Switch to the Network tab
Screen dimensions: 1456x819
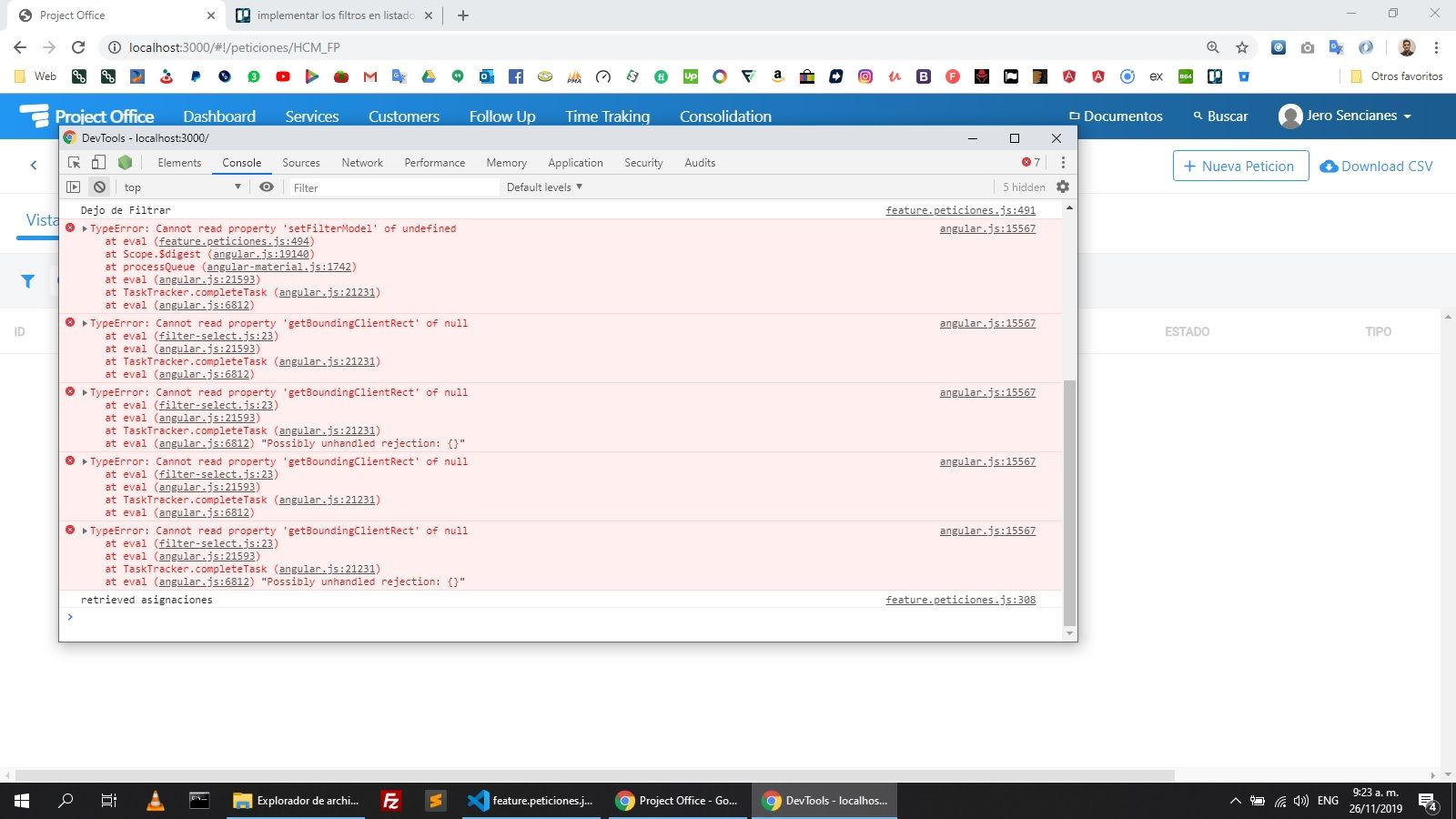(362, 163)
